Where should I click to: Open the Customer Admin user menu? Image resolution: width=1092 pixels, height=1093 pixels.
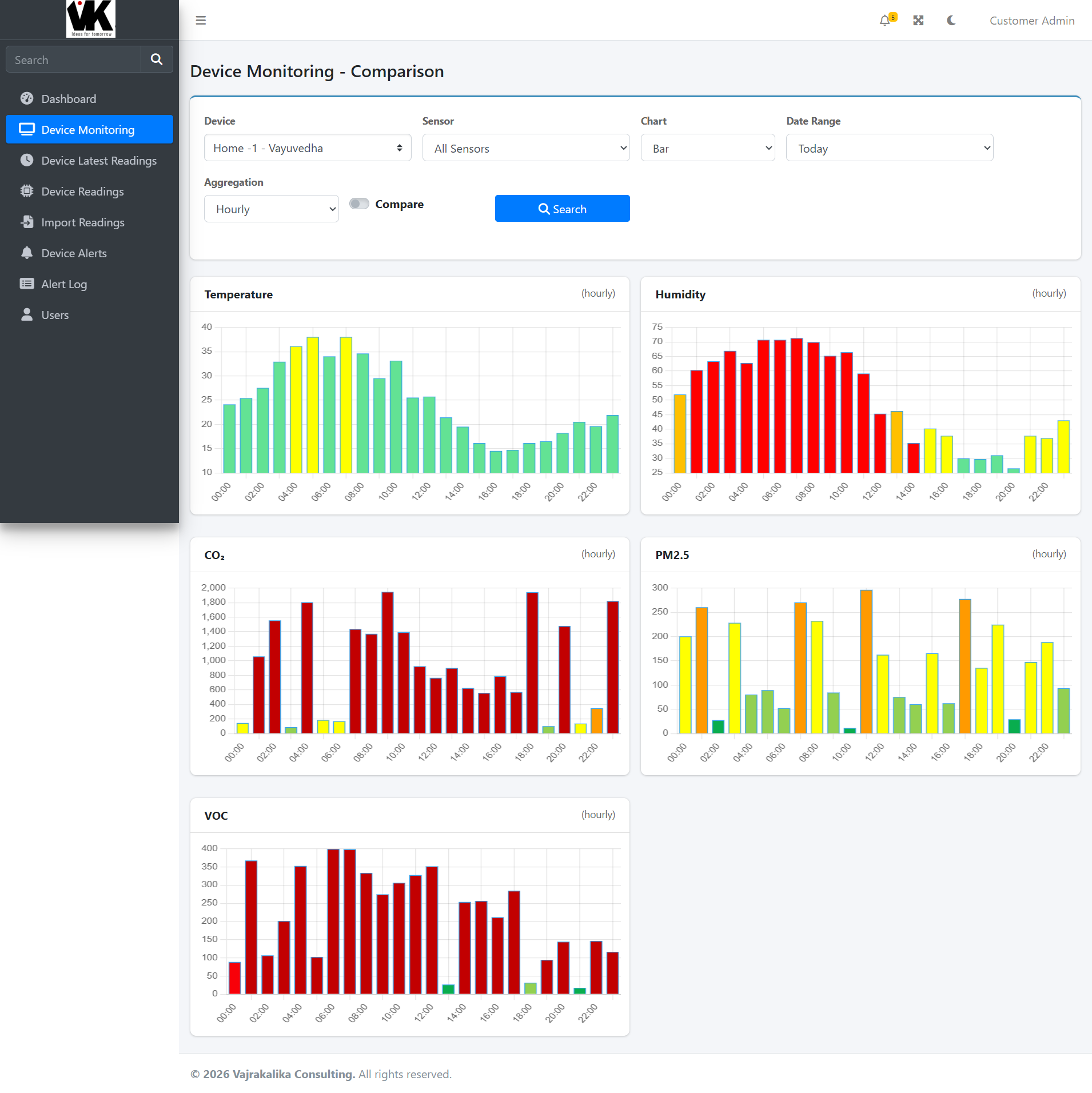(x=1032, y=21)
